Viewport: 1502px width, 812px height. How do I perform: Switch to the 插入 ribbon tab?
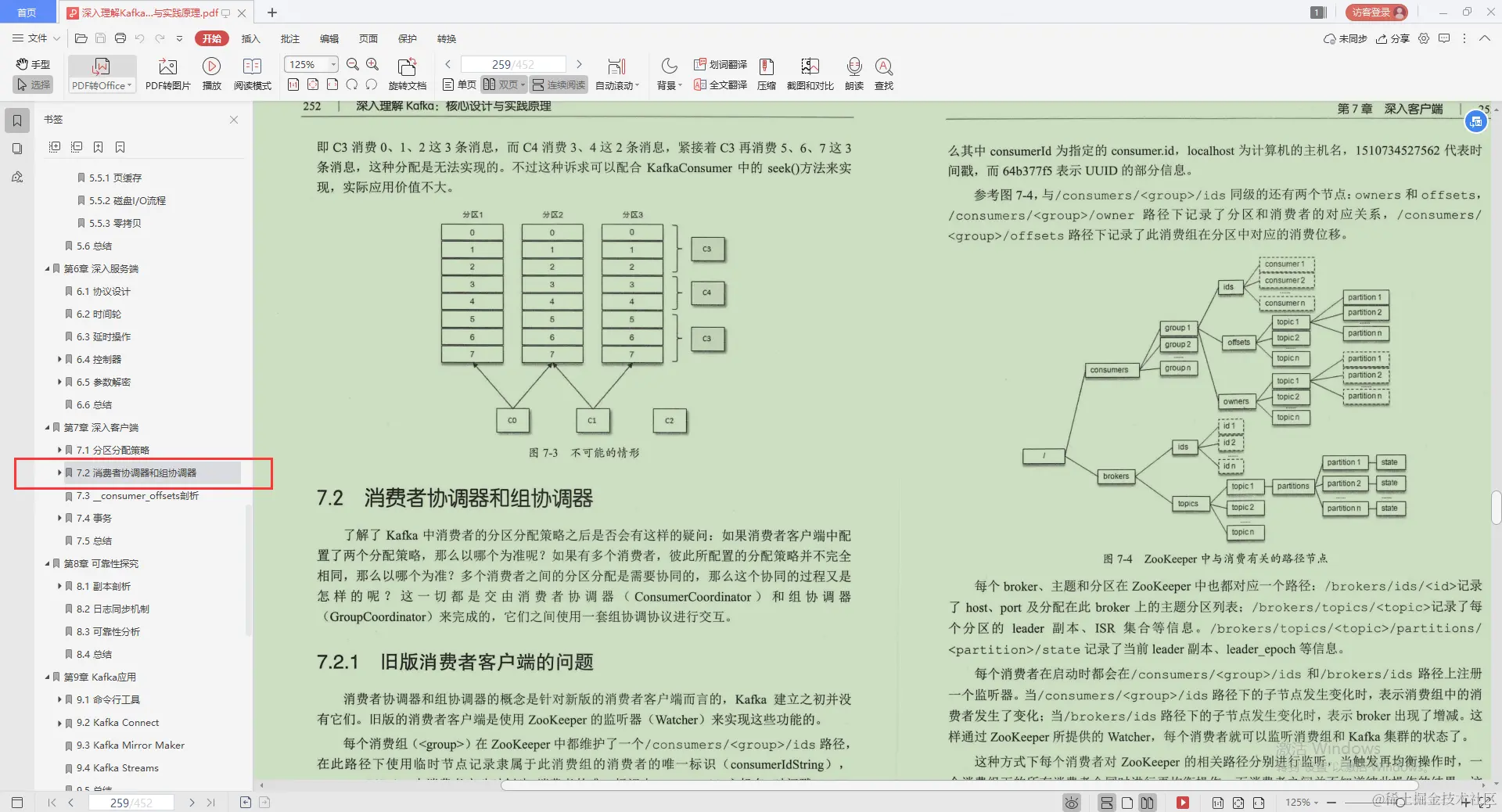pos(250,38)
